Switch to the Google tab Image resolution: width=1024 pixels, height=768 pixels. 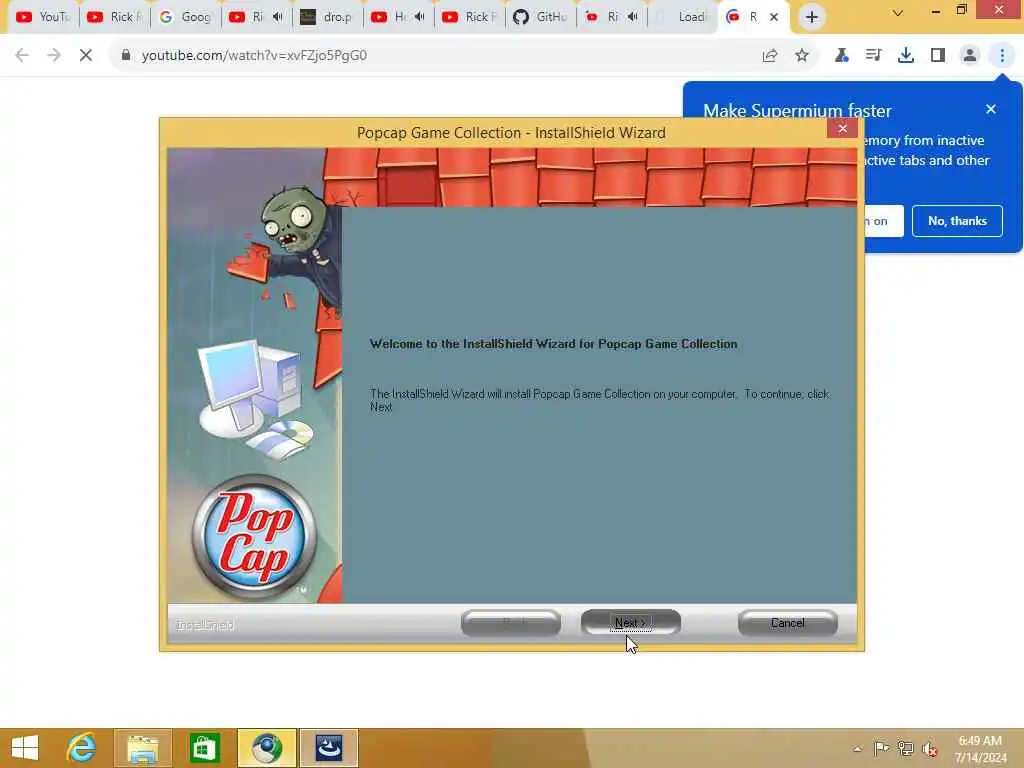pos(185,17)
